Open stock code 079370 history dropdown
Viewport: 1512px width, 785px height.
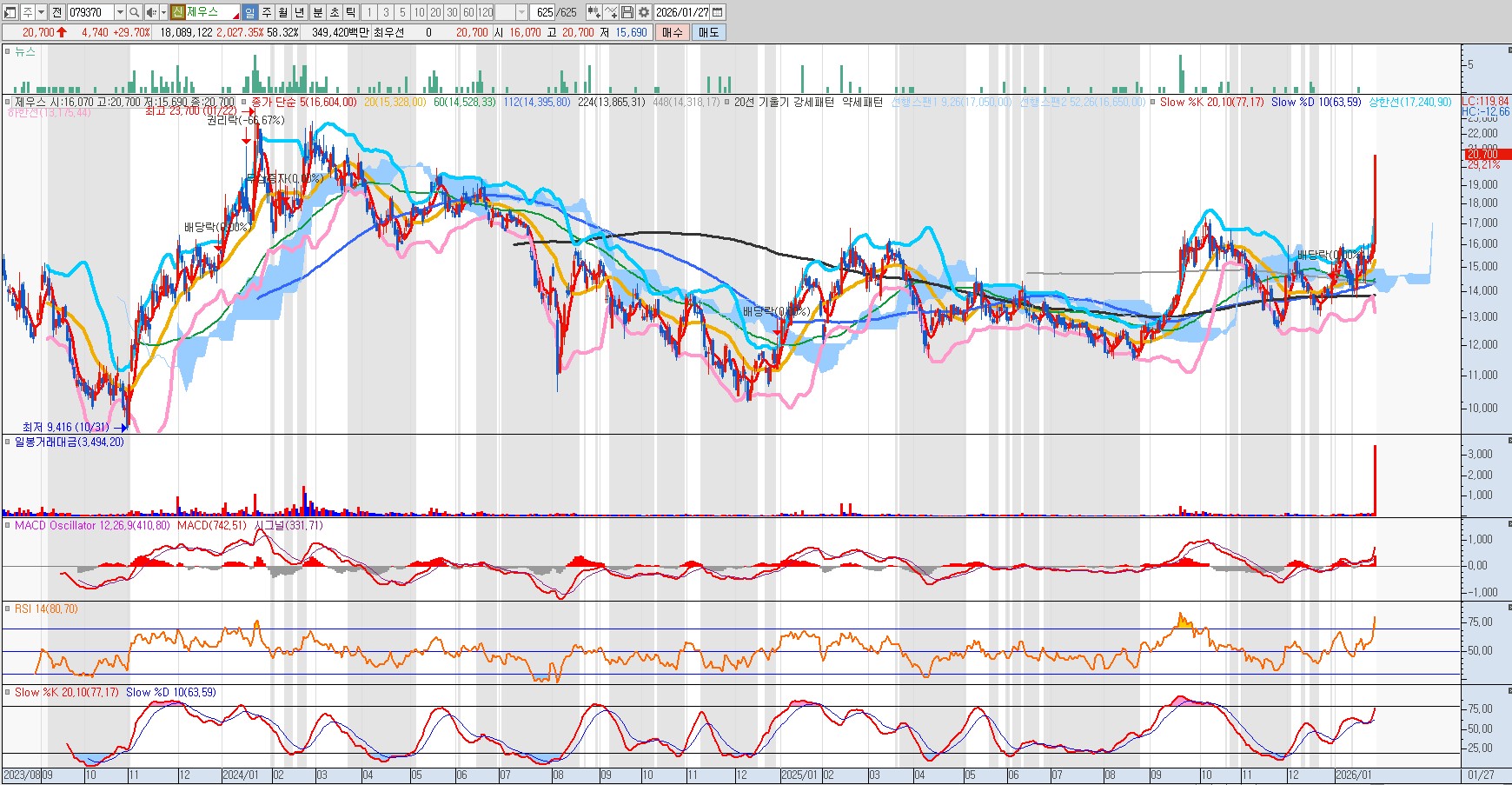120,12
